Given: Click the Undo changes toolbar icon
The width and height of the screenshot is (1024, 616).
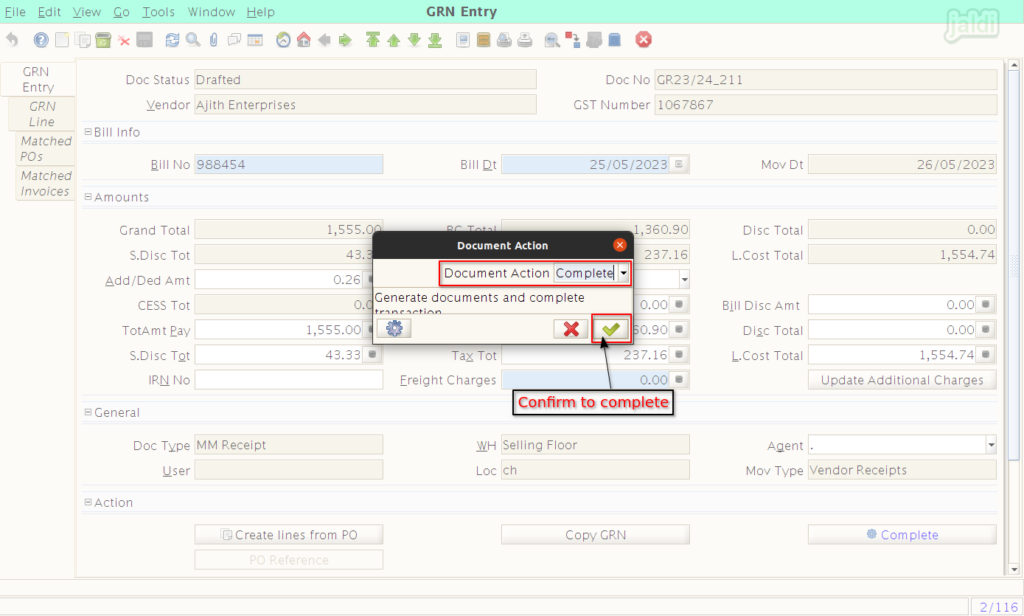Looking at the screenshot, I should pyautogui.click(x=12, y=40).
